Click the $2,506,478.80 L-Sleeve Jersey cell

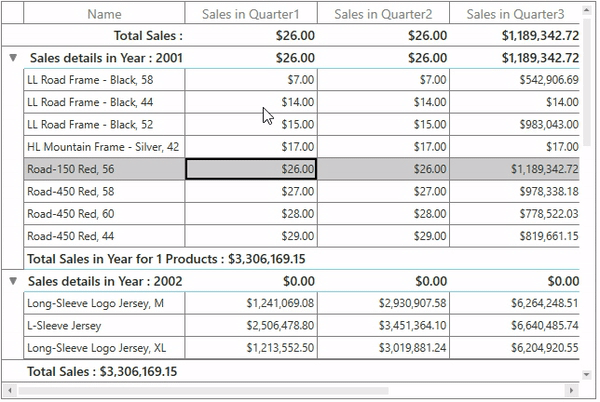pyautogui.click(x=251, y=326)
